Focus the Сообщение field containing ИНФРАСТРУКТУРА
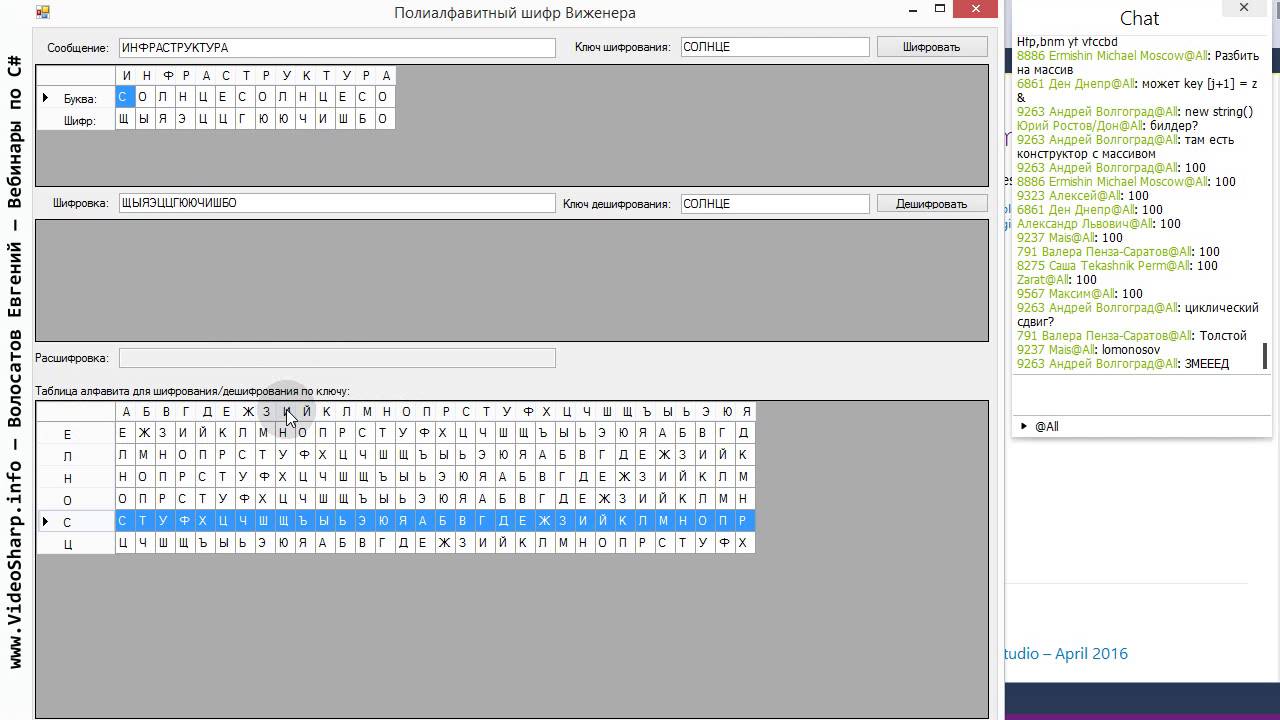This screenshot has height=720, width=1280. pyautogui.click(x=337, y=48)
